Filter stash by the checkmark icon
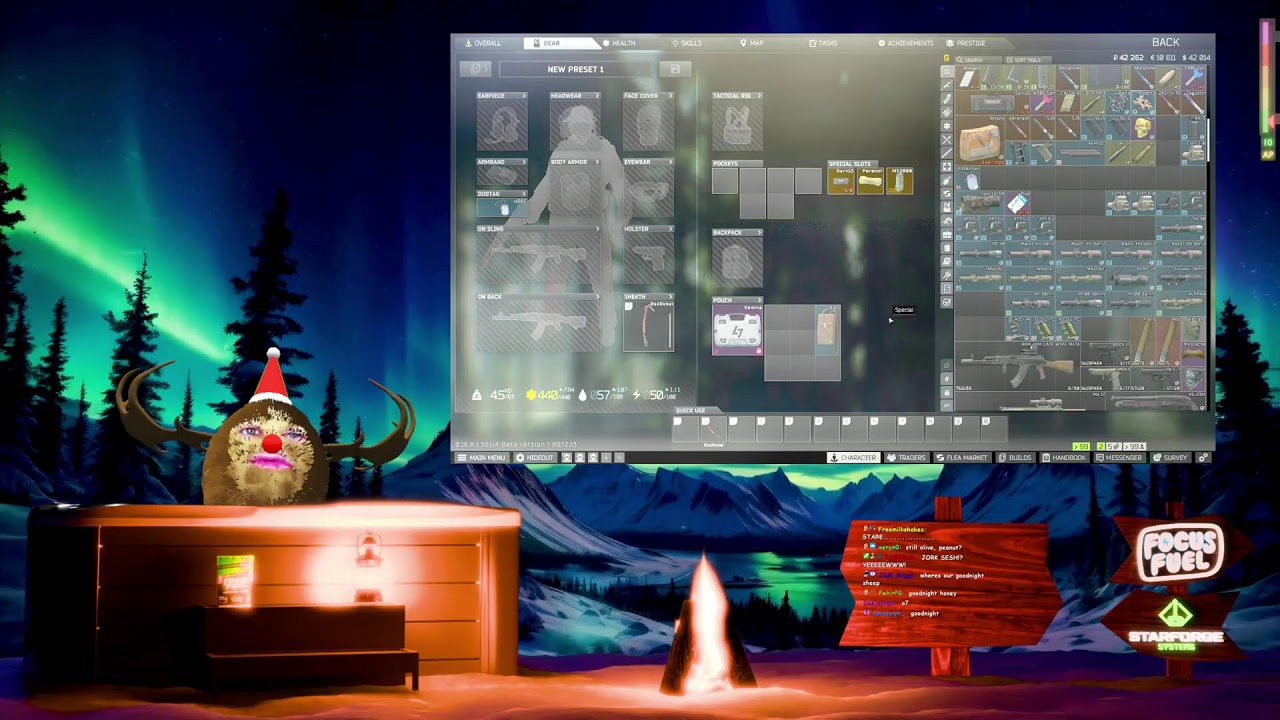Screen dimensions: 1280x720 click(947, 302)
